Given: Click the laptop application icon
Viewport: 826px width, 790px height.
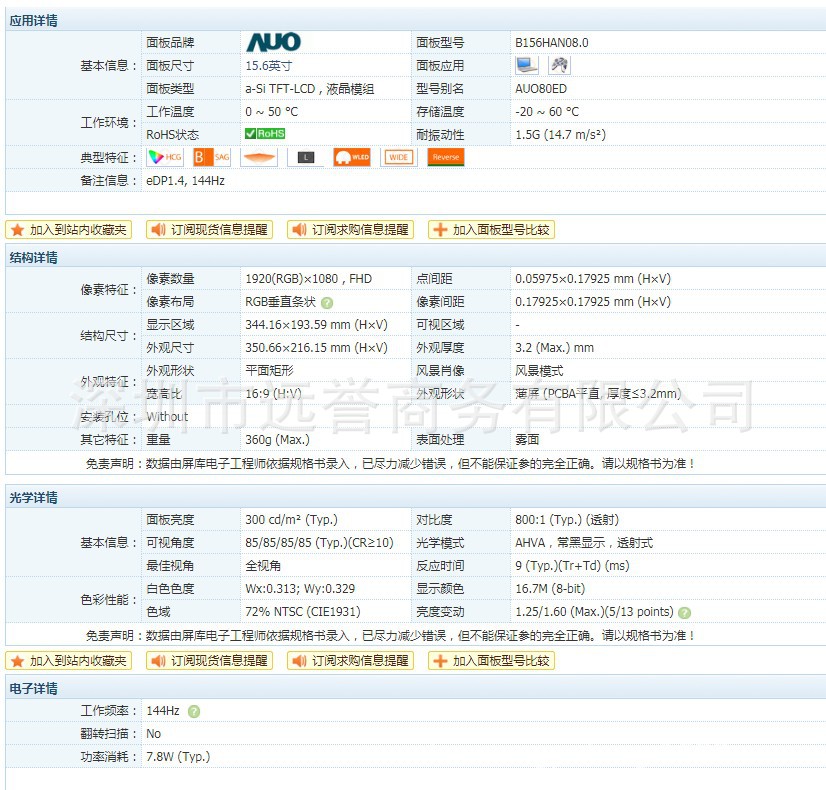Looking at the screenshot, I should [x=527, y=66].
